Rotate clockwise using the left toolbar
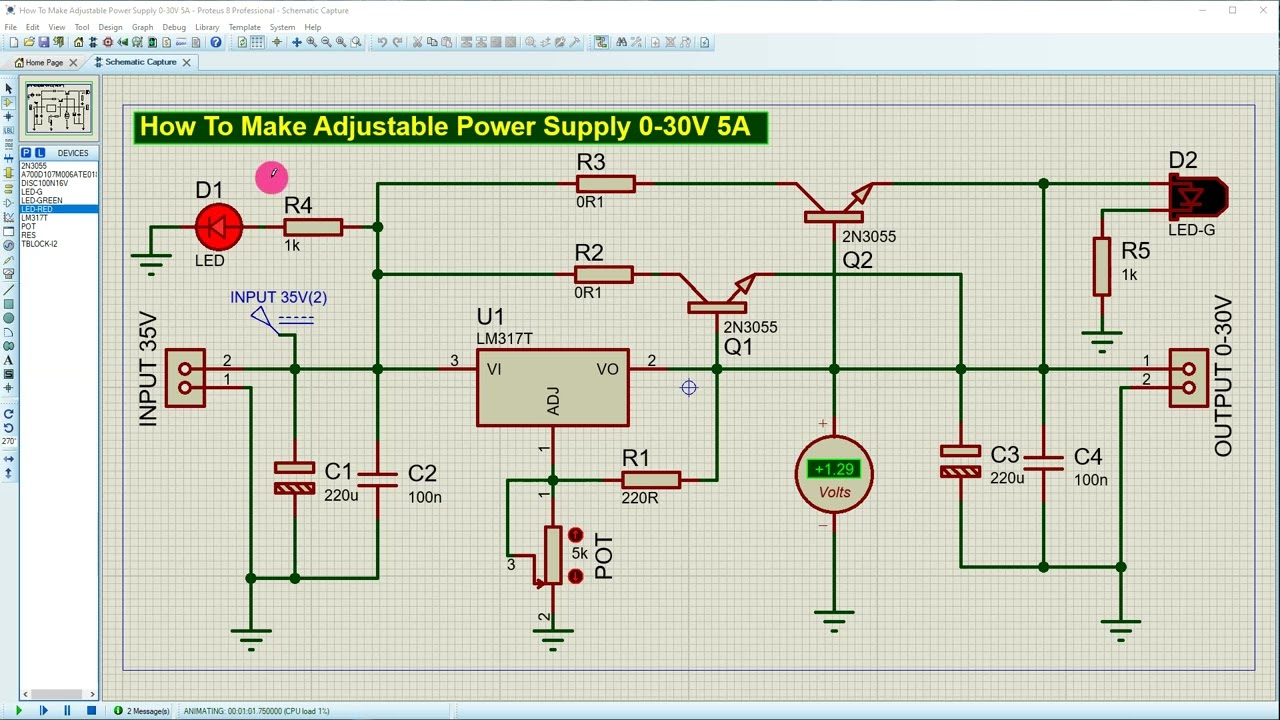Image resolution: width=1280 pixels, height=720 pixels. point(9,414)
